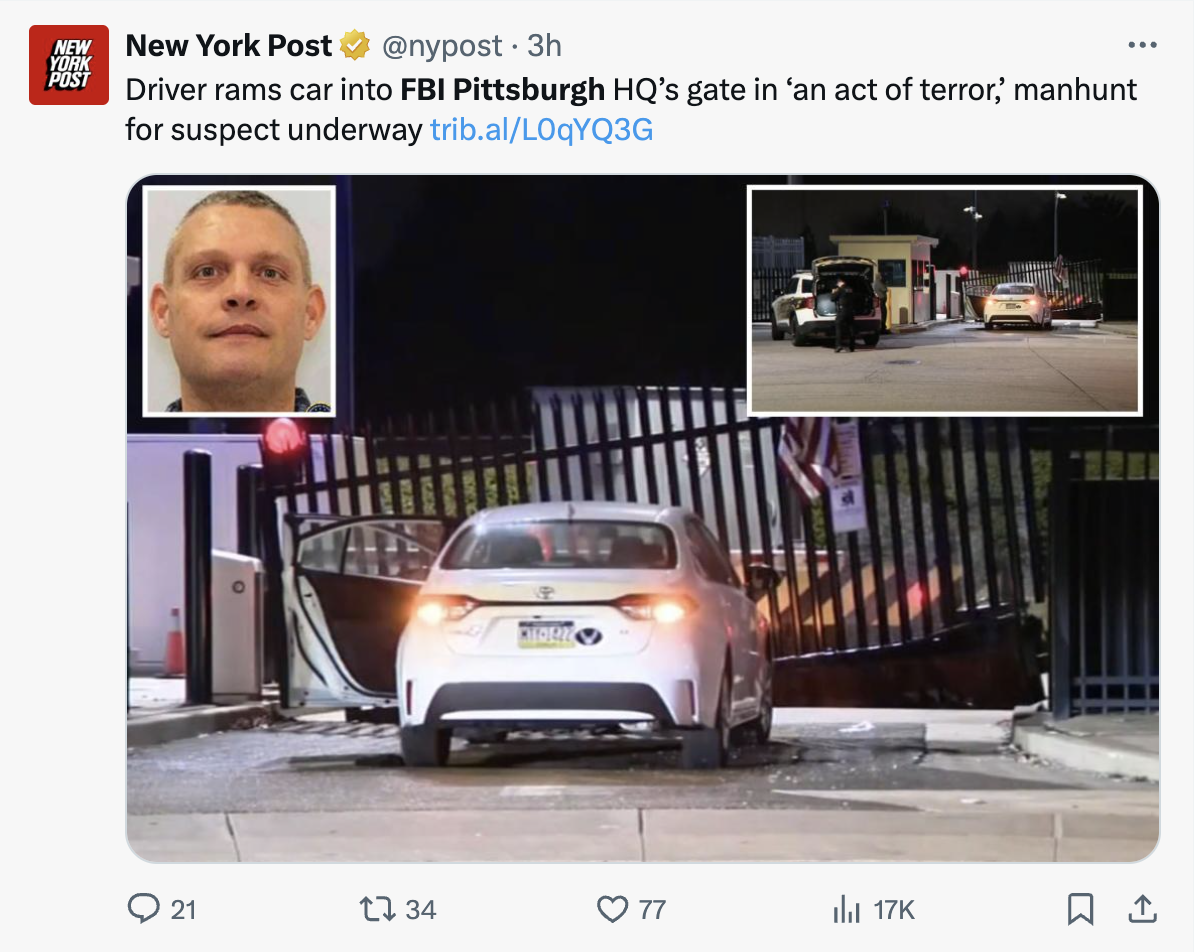Open the New York Post display name
This screenshot has height=952, width=1194.
click(x=228, y=46)
